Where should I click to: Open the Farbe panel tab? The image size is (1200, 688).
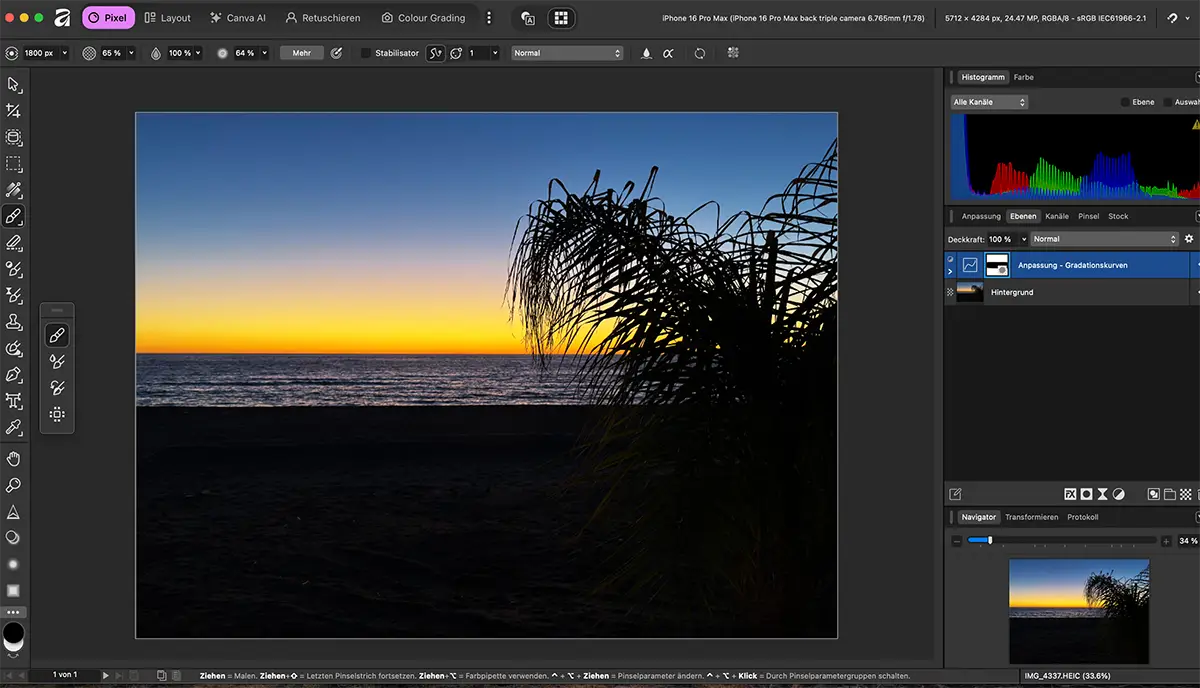[x=1023, y=77]
